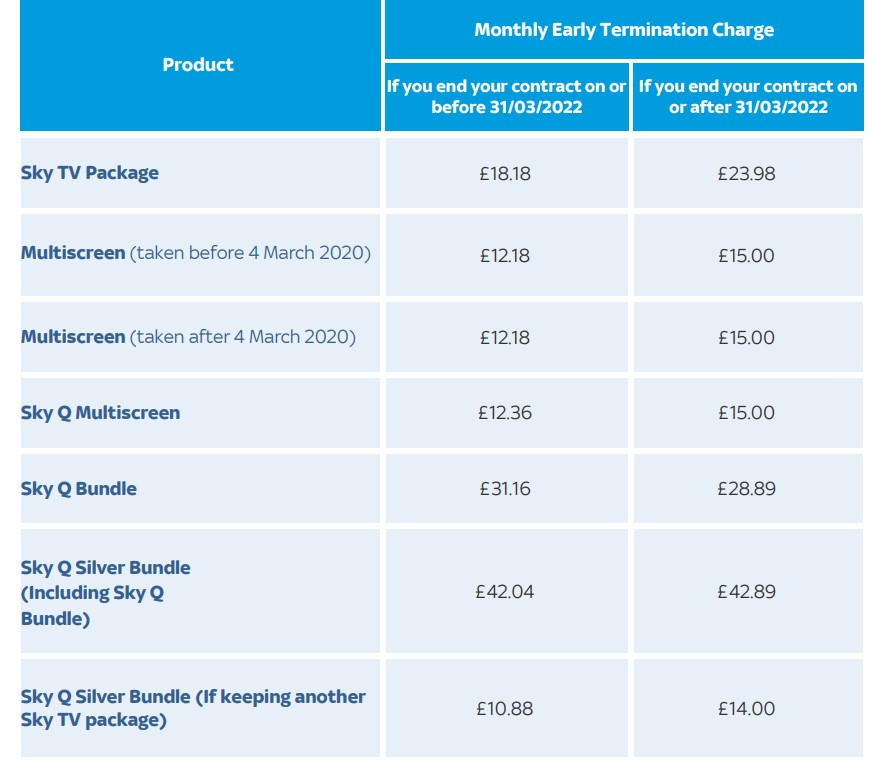Open Sky Q Silver Bundle keeping another package
Viewport: 881px width, 770px height.
[x=193, y=708]
